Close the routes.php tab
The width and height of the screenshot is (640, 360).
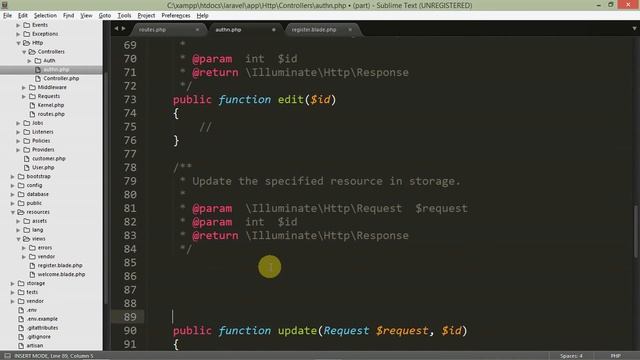pos(198,30)
